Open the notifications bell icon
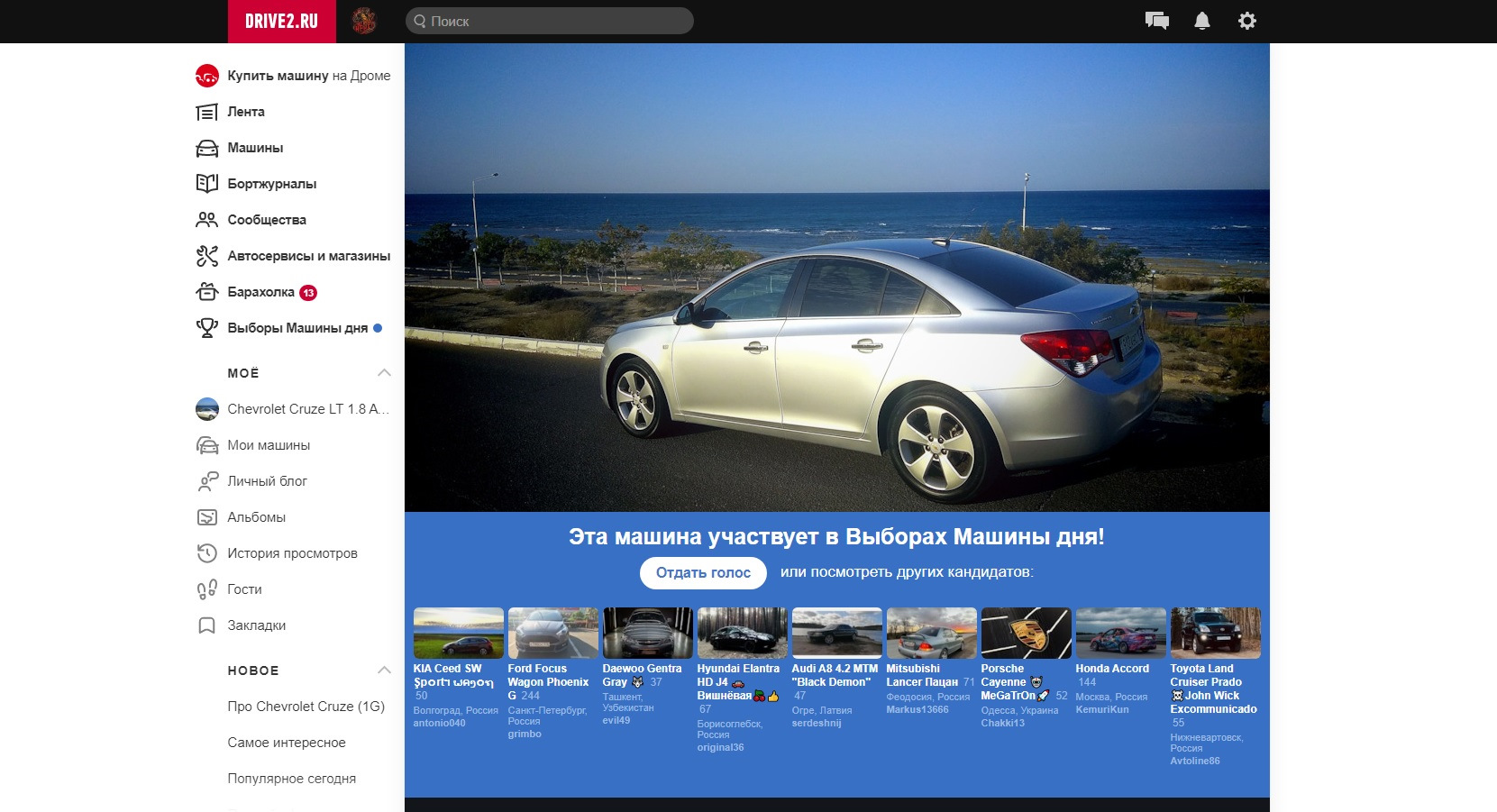 [1202, 21]
